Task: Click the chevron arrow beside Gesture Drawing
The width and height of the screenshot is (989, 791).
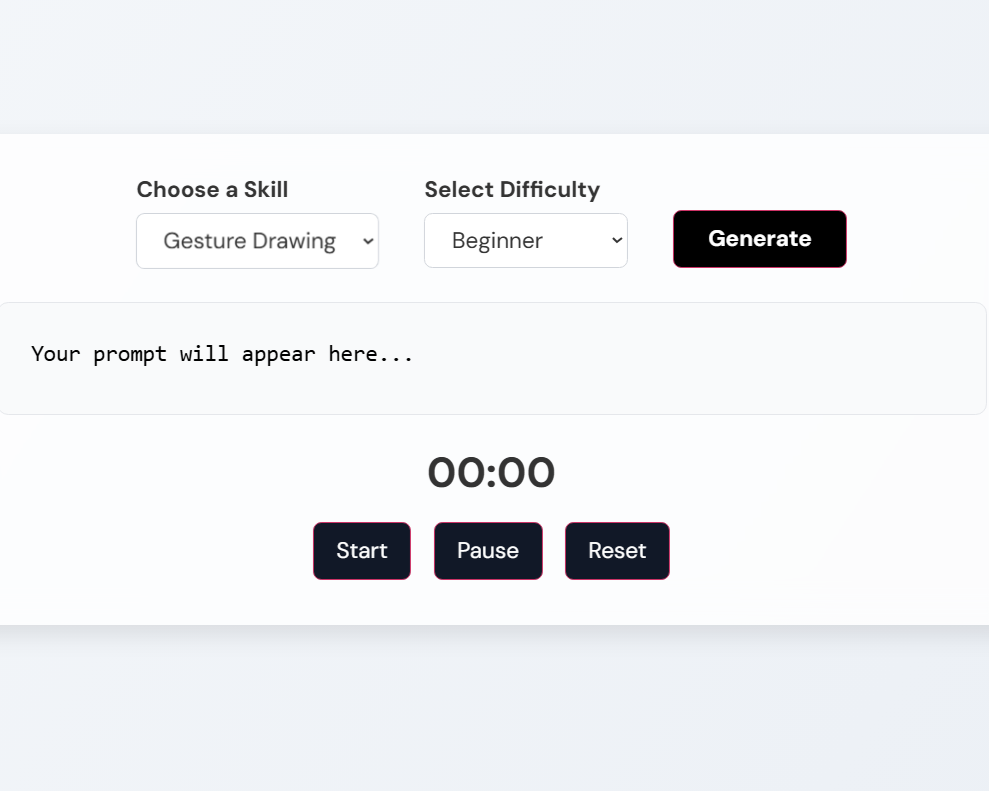Action: pos(368,241)
